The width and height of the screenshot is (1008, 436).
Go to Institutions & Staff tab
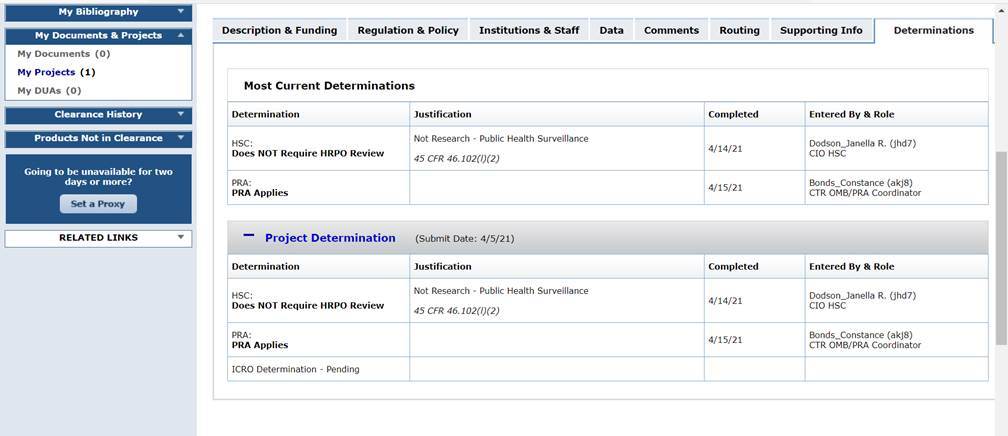tap(528, 30)
